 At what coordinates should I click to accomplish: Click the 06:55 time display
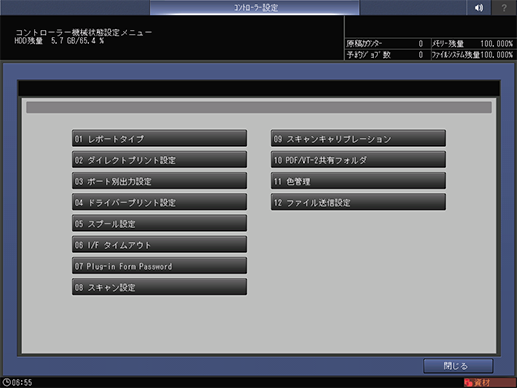point(22,382)
